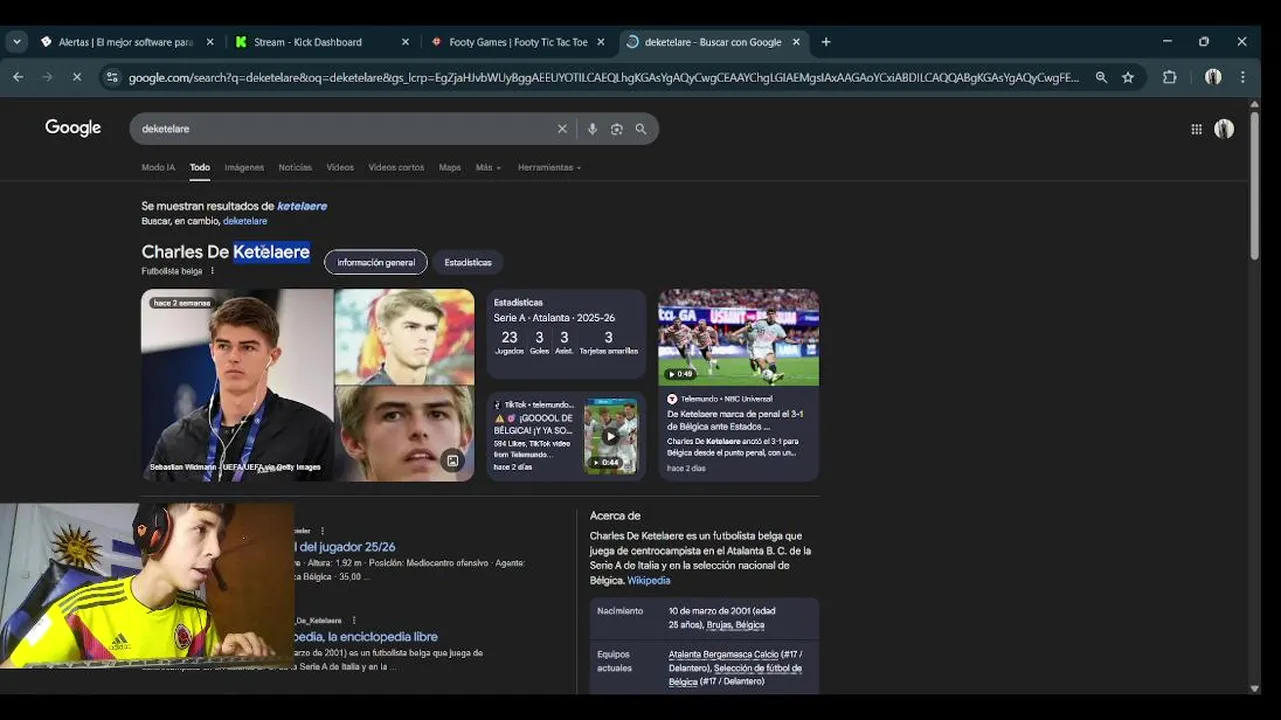
Task: Open the Extensions puzzle icon
Action: (x=1169, y=77)
